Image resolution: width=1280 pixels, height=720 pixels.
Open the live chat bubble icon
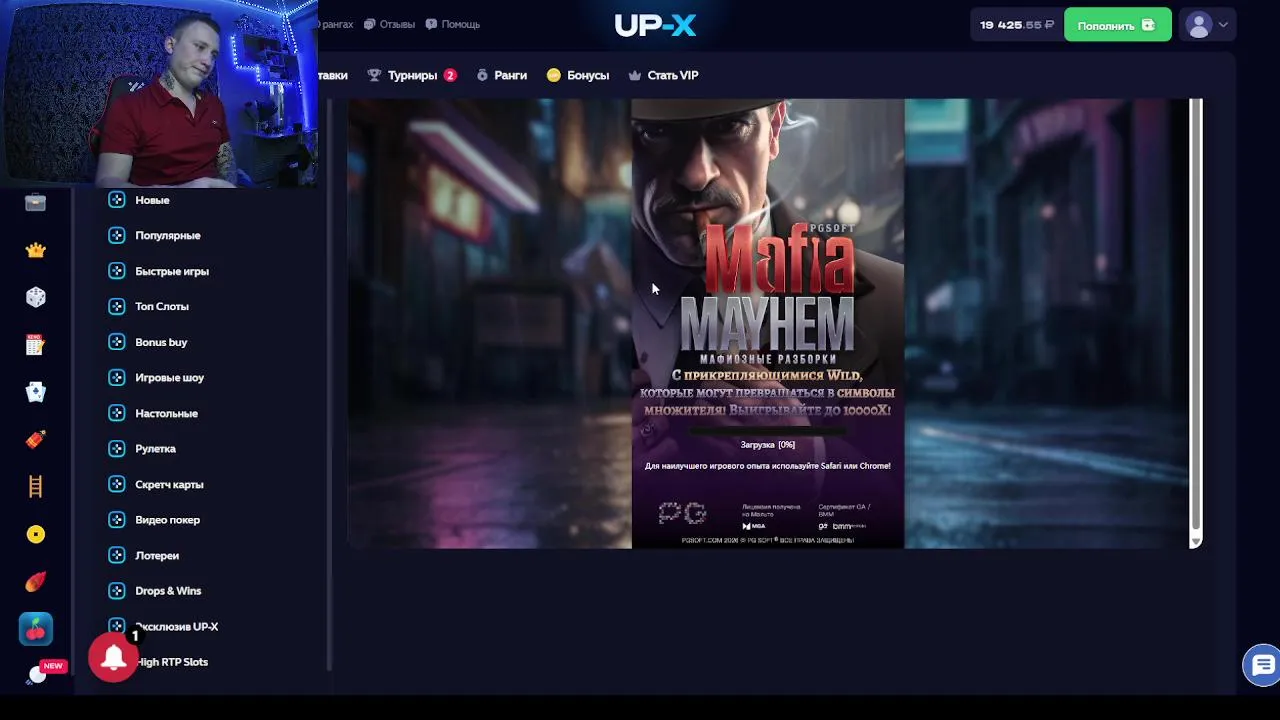pos(1262,665)
